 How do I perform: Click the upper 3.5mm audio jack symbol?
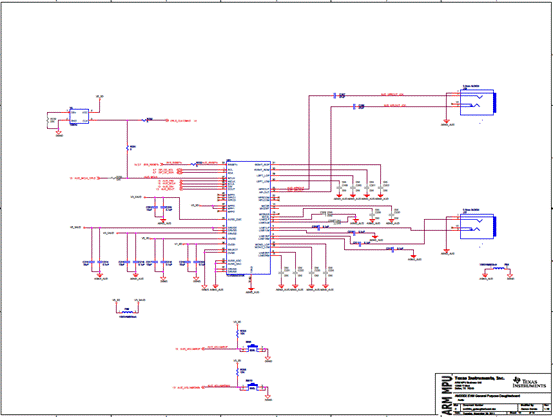[x=478, y=102]
